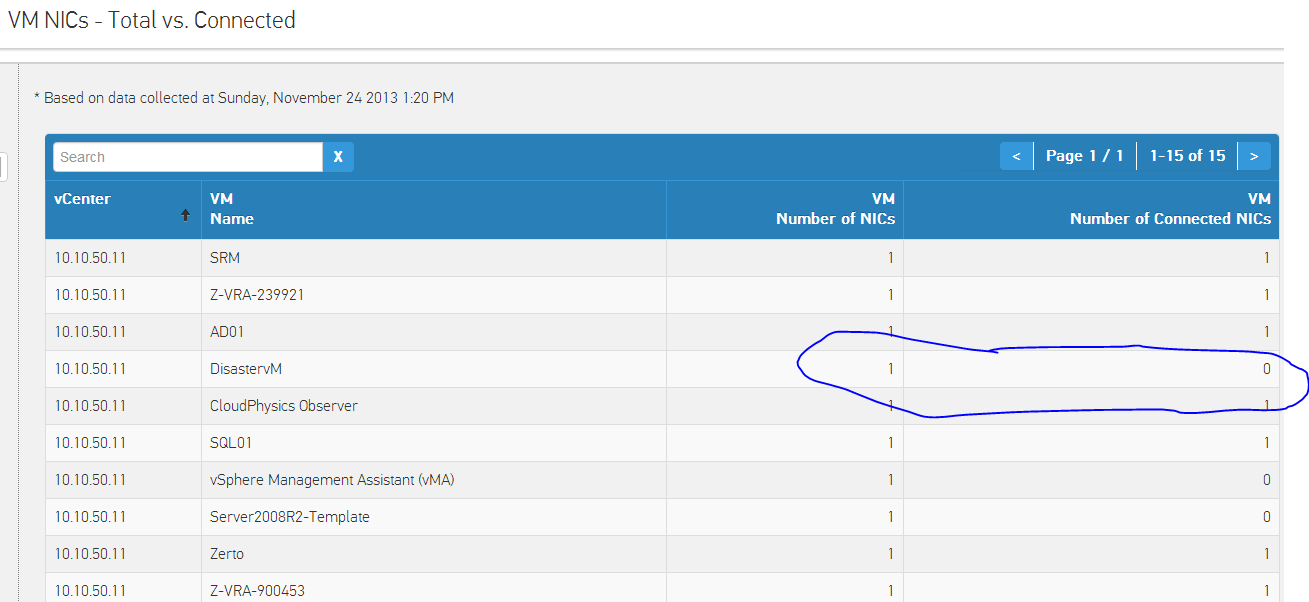Screen dimensions: 1309x602
Task: Select the SRM row
Action: (225, 258)
